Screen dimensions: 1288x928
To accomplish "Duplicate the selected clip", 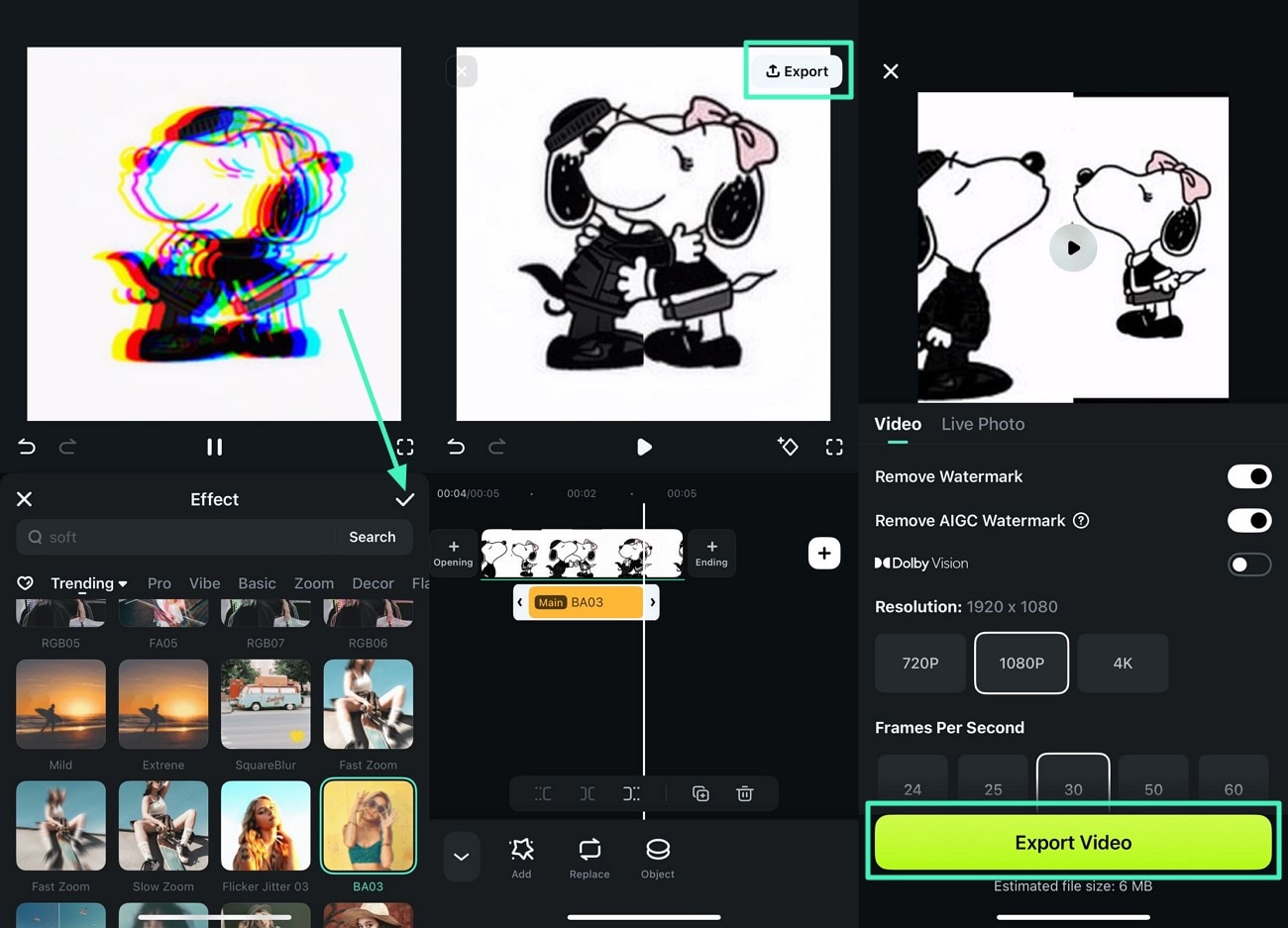I will (700, 793).
